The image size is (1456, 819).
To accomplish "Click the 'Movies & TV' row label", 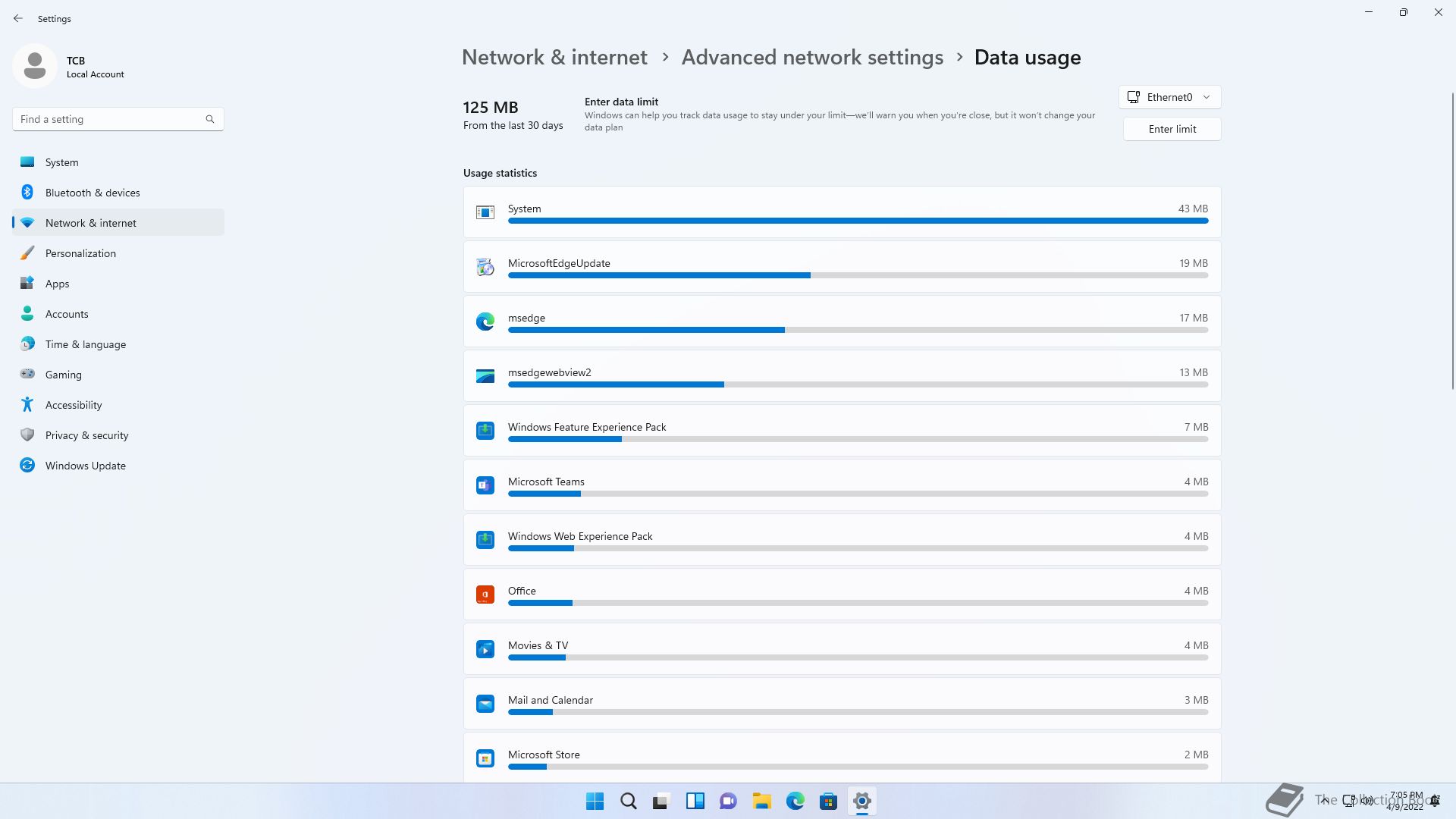I will [538, 645].
